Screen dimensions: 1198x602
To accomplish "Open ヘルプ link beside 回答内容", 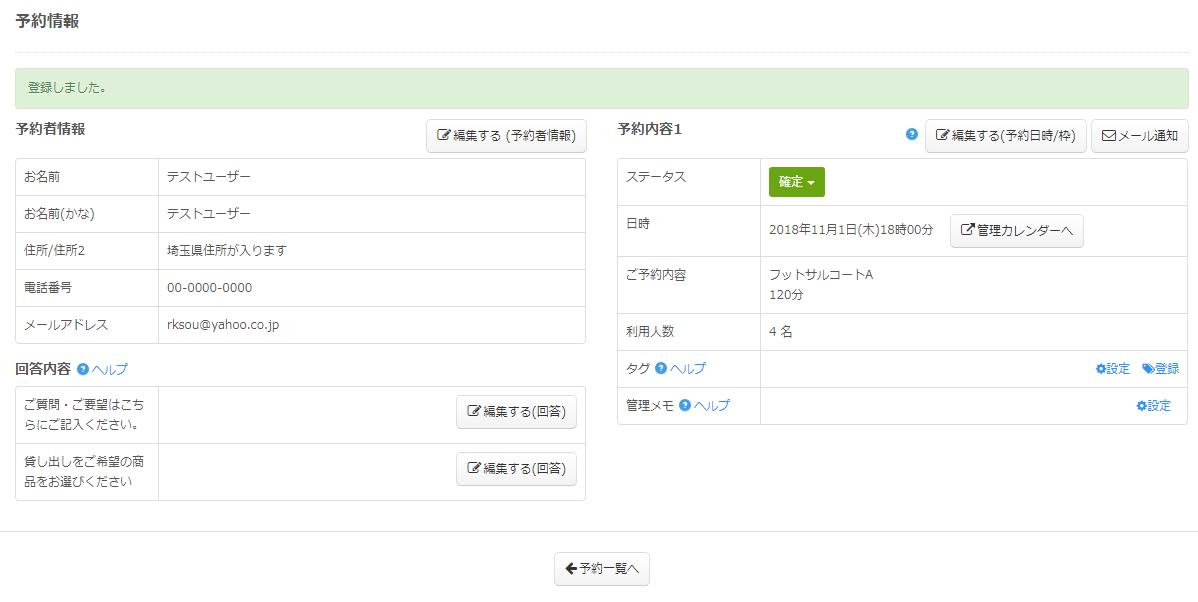I will (110, 369).
